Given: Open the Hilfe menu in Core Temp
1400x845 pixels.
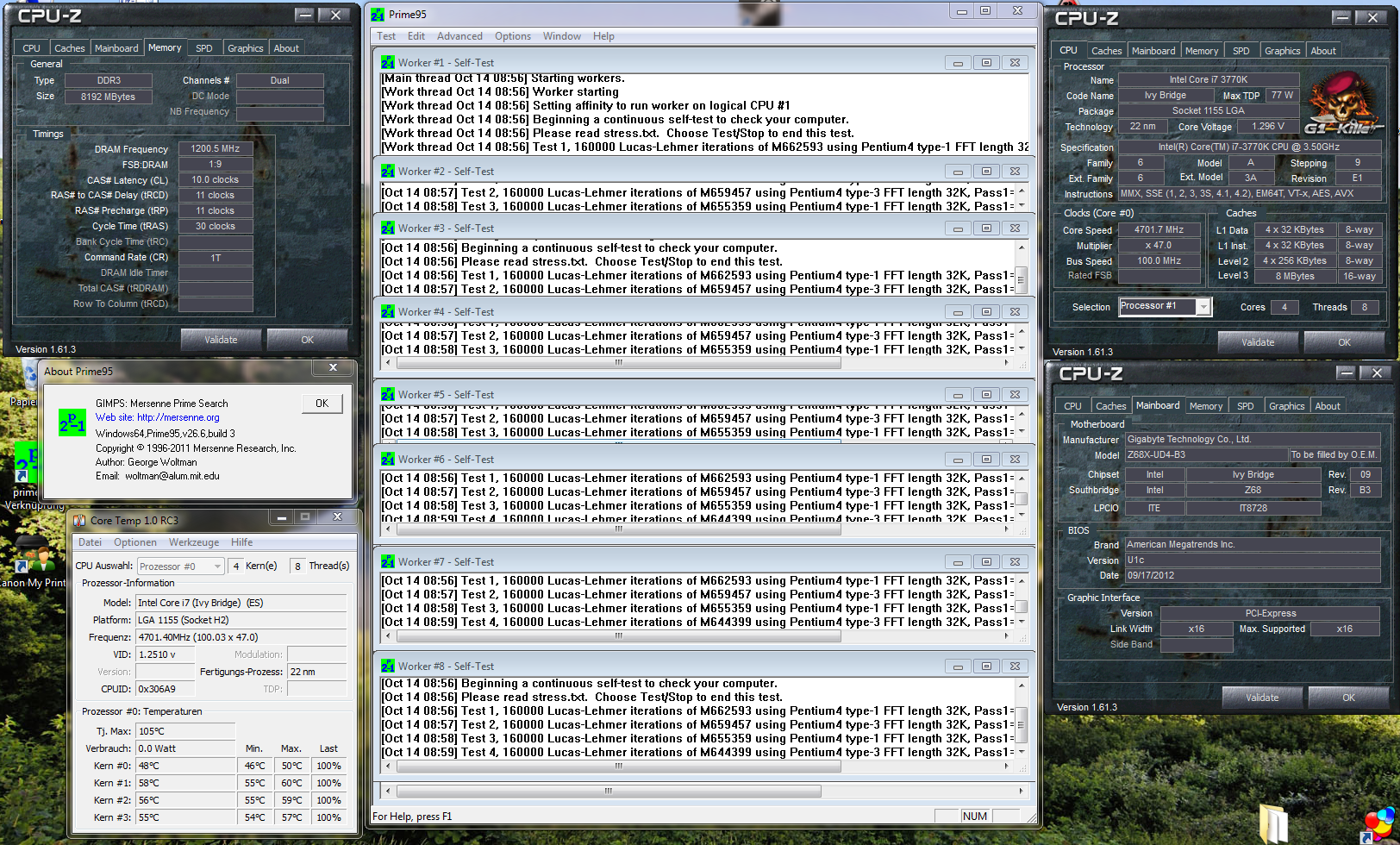Looking at the screenshot, I should pyautogui.click(x=242, y=542).
